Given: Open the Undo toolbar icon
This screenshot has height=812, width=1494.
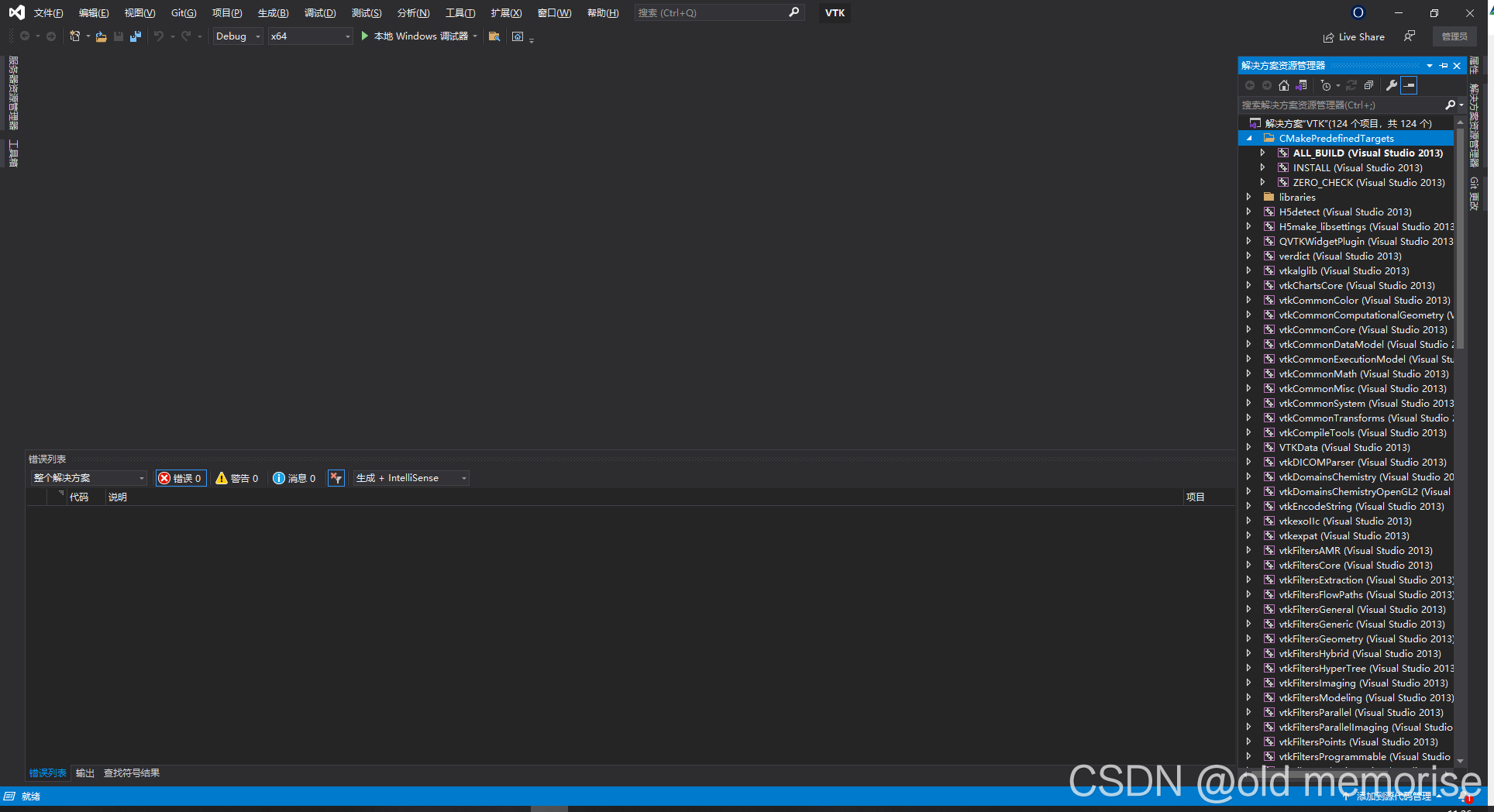Looking at the screenshot, I should (158, 36).
